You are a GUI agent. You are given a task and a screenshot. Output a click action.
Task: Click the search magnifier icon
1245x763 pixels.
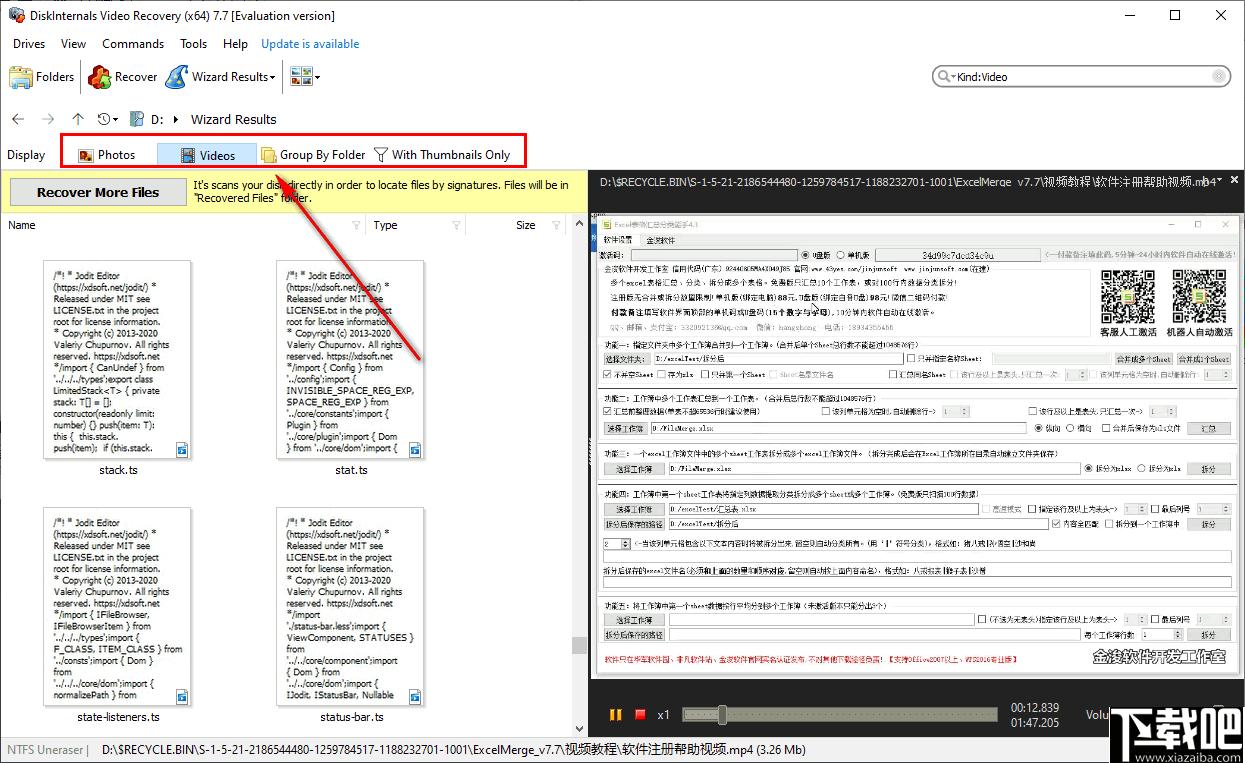coord(945,76)
